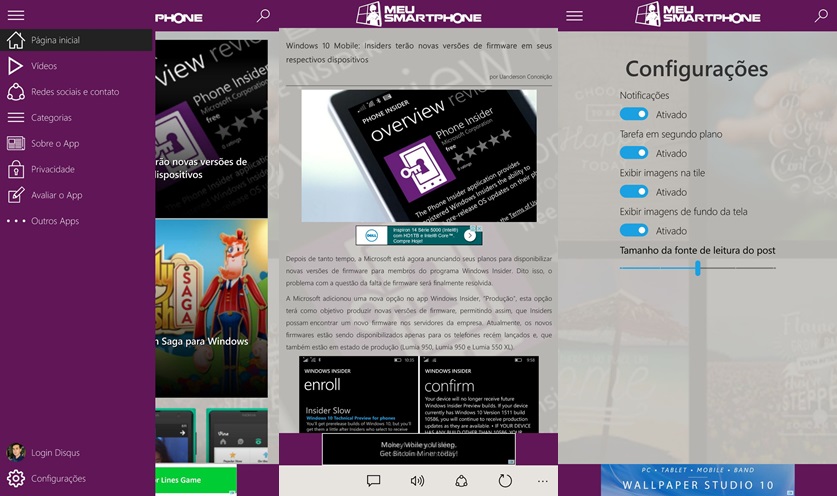The image size is (837, 496).
Task: Click Tamanho da fonte de leitura label
Action: pos(697,250)
